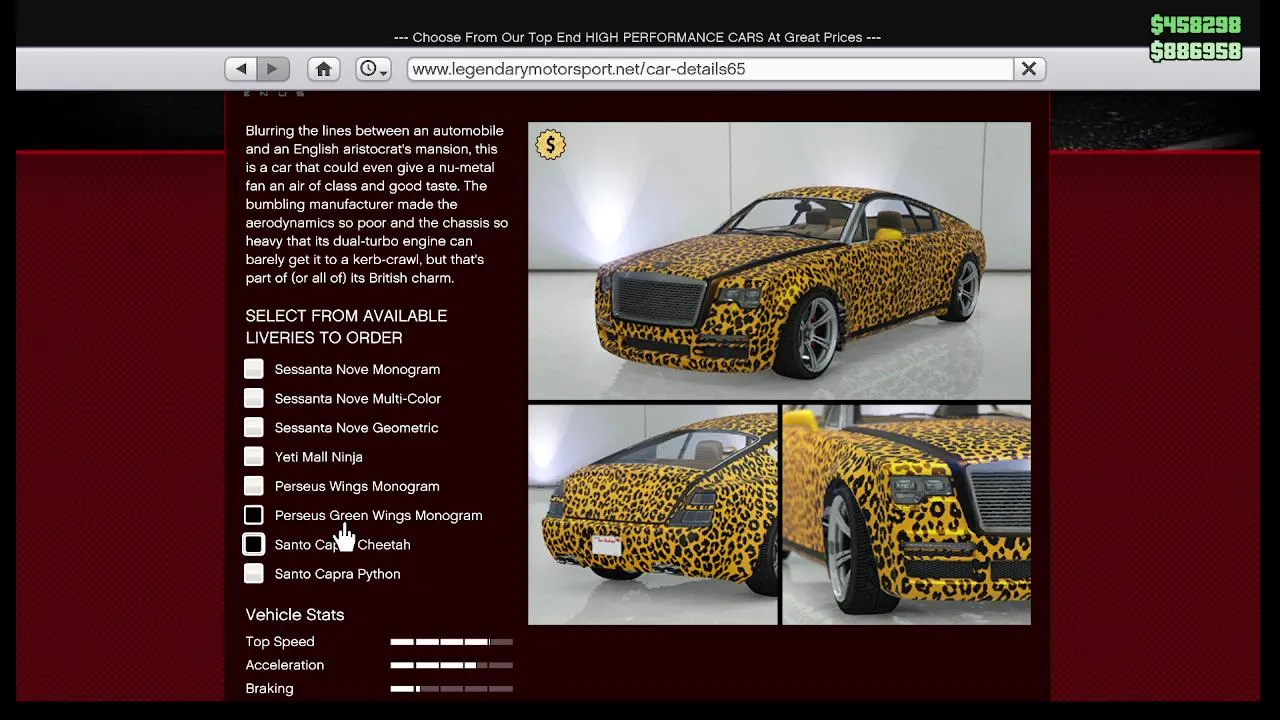Viewport: 1280px width, 720px height.
Task: Select the rear-view car thumbnail
Action: 653,515
